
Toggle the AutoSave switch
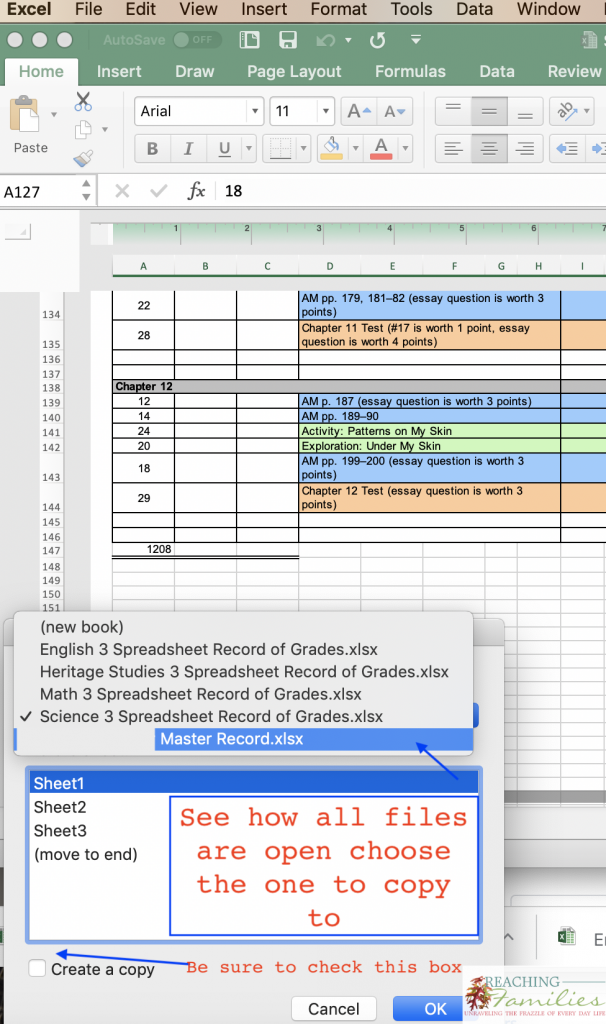pos(197,40)
